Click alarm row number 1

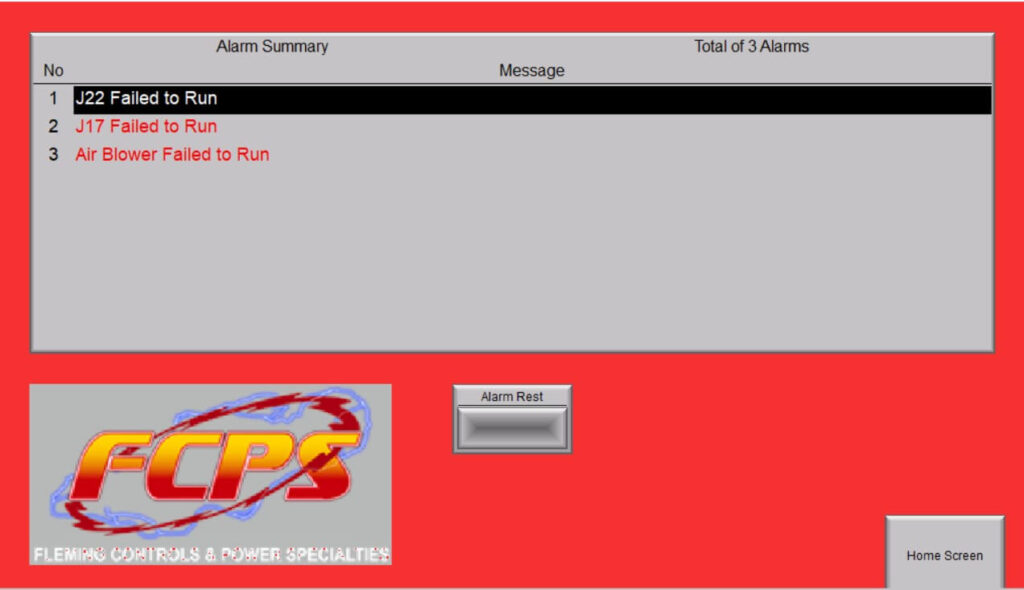[53, 99]
